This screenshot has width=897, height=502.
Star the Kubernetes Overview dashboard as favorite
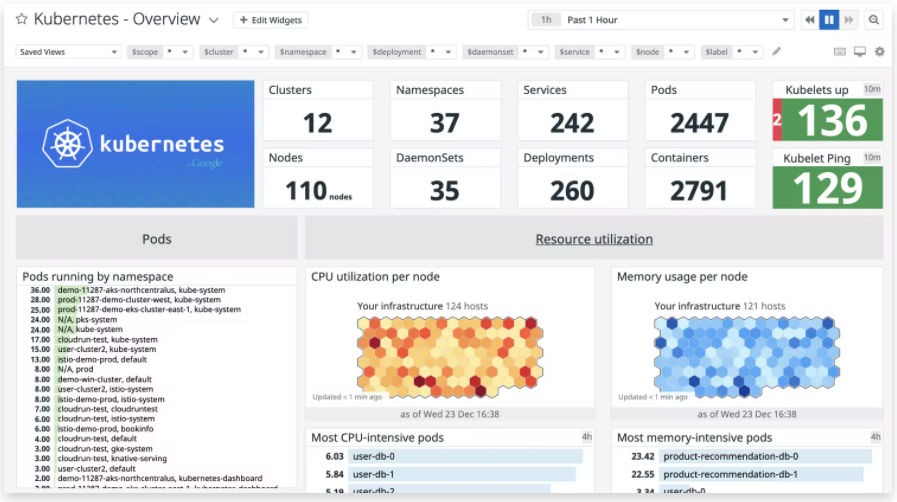[21, 20]
